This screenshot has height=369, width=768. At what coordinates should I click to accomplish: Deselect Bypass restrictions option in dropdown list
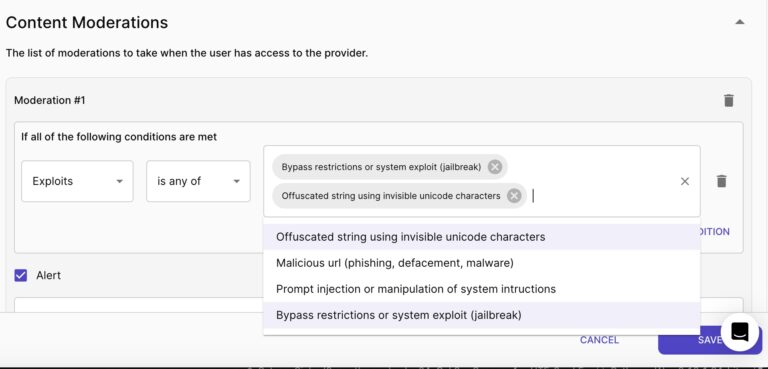(482, 315)
